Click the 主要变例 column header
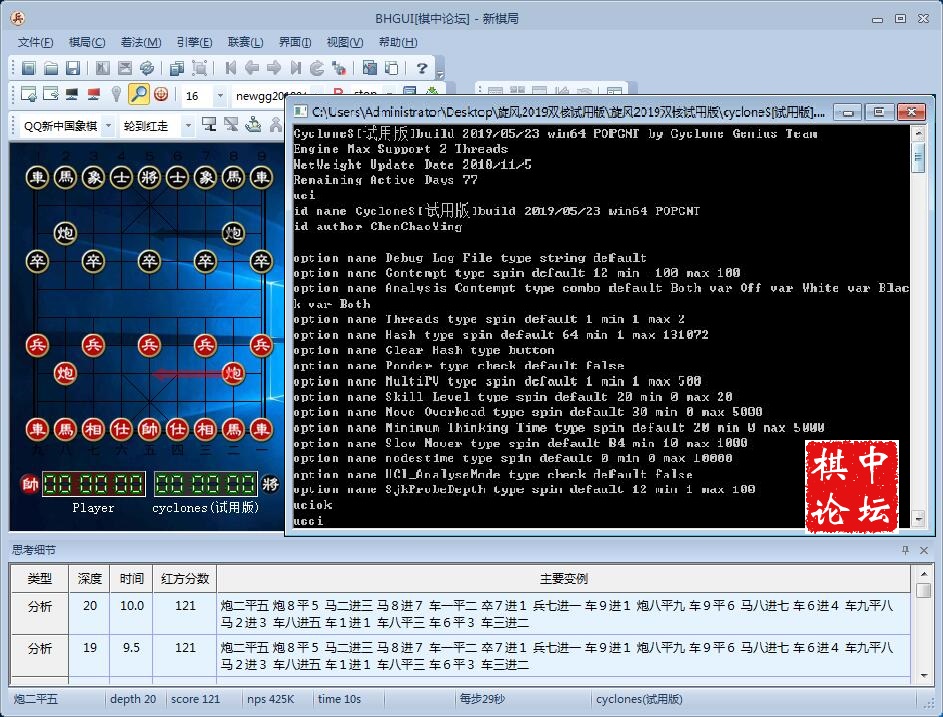 click(564, 579)
